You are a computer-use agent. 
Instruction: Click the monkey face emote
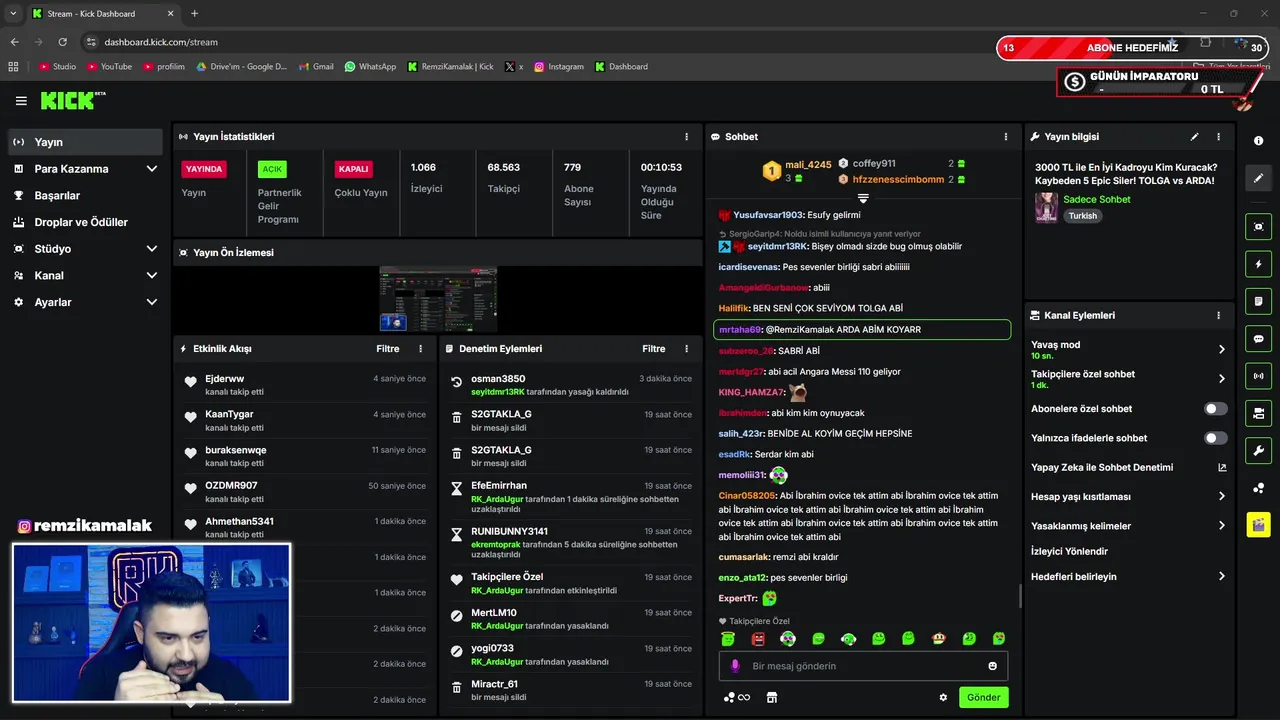coord(939,638)
